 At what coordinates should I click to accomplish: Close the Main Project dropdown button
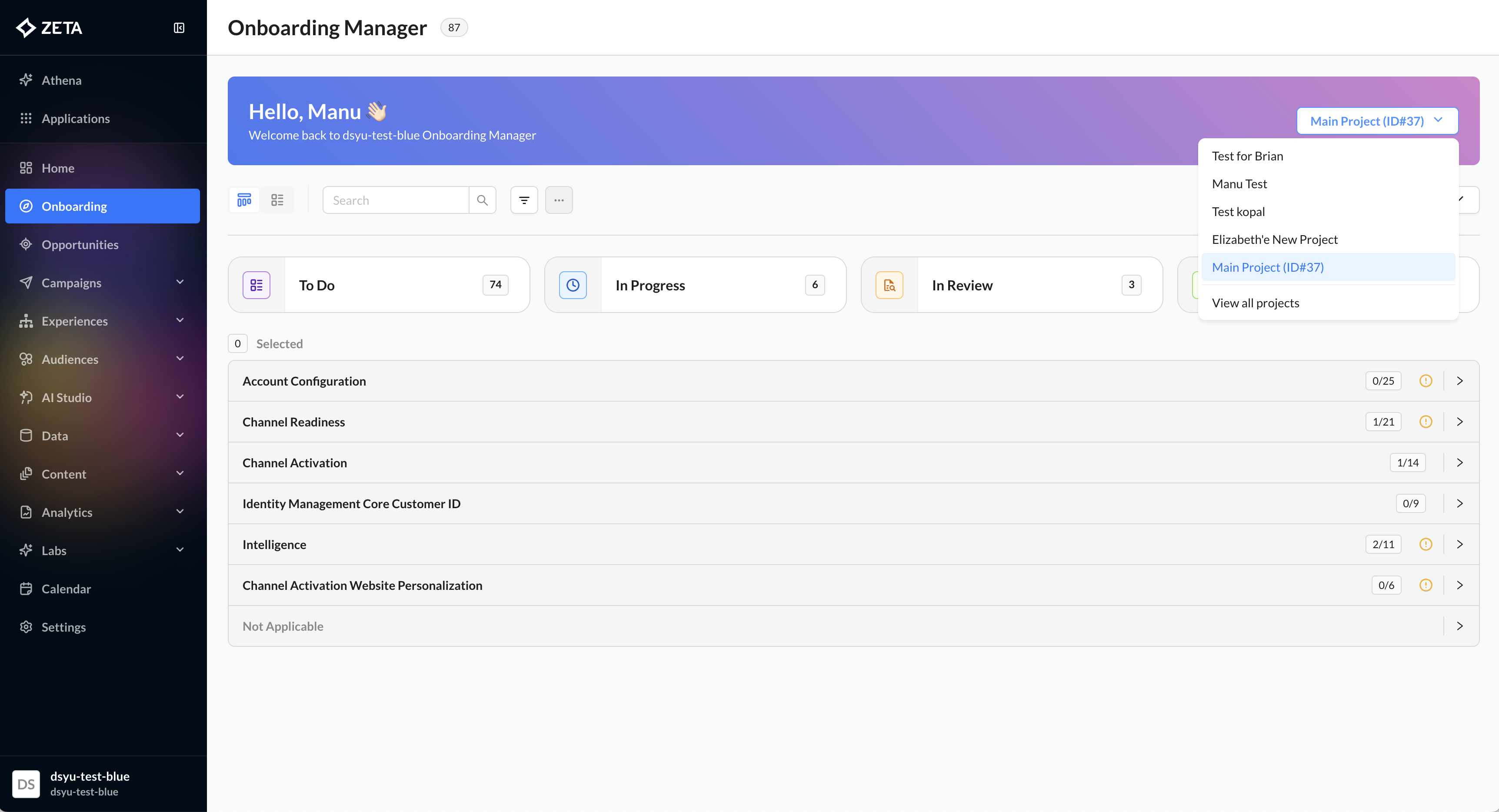click(1377, 121)
